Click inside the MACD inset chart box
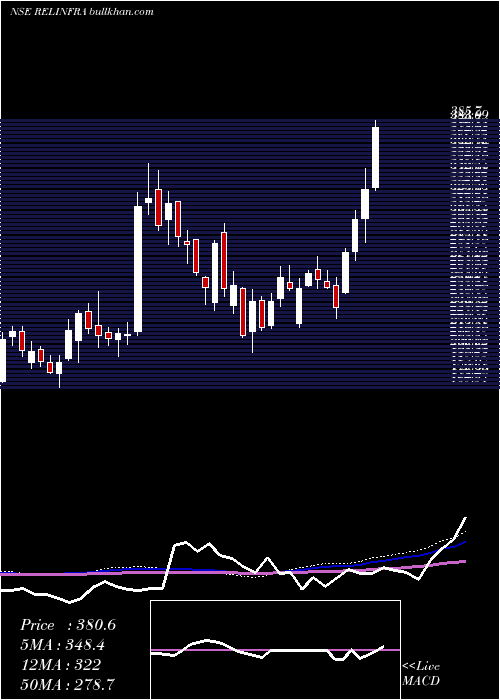This screenshot has width=500, height=700. (275, 650)
